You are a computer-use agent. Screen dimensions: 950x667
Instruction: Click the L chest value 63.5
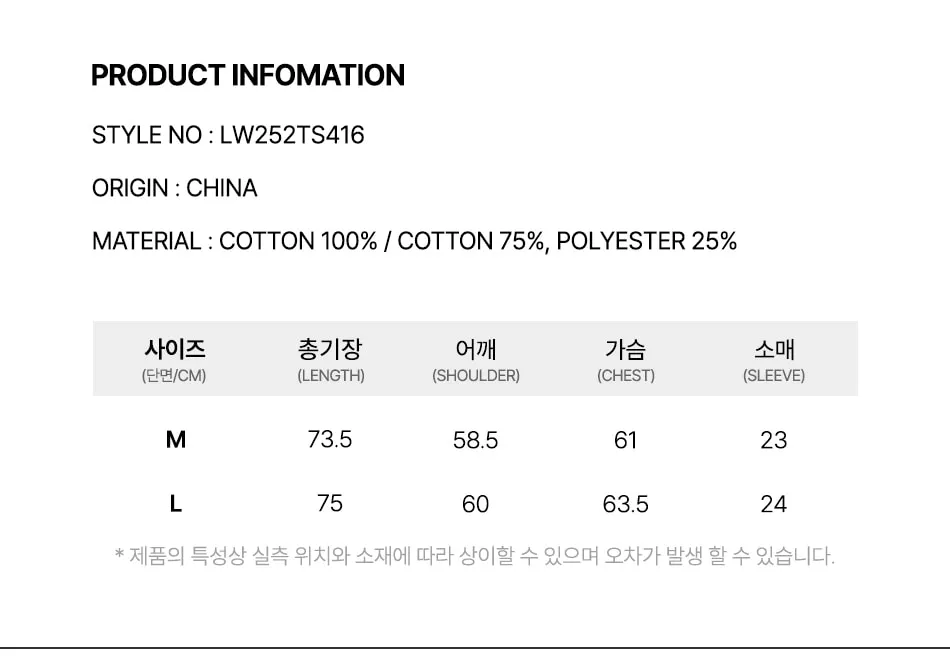pyautogui.click(x=626, y=504)
